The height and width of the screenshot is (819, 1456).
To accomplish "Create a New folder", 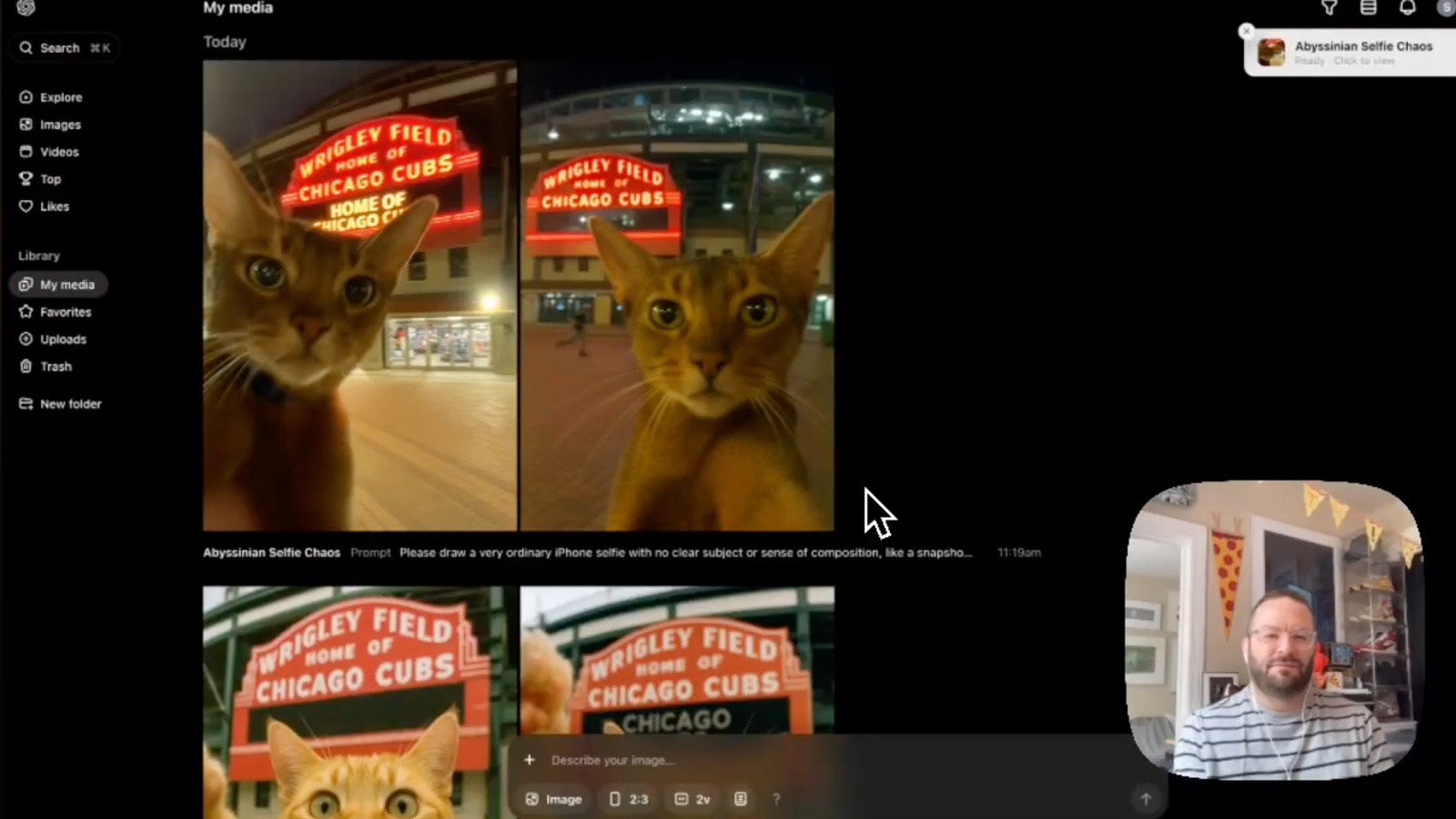I will (x=60, y=404).
